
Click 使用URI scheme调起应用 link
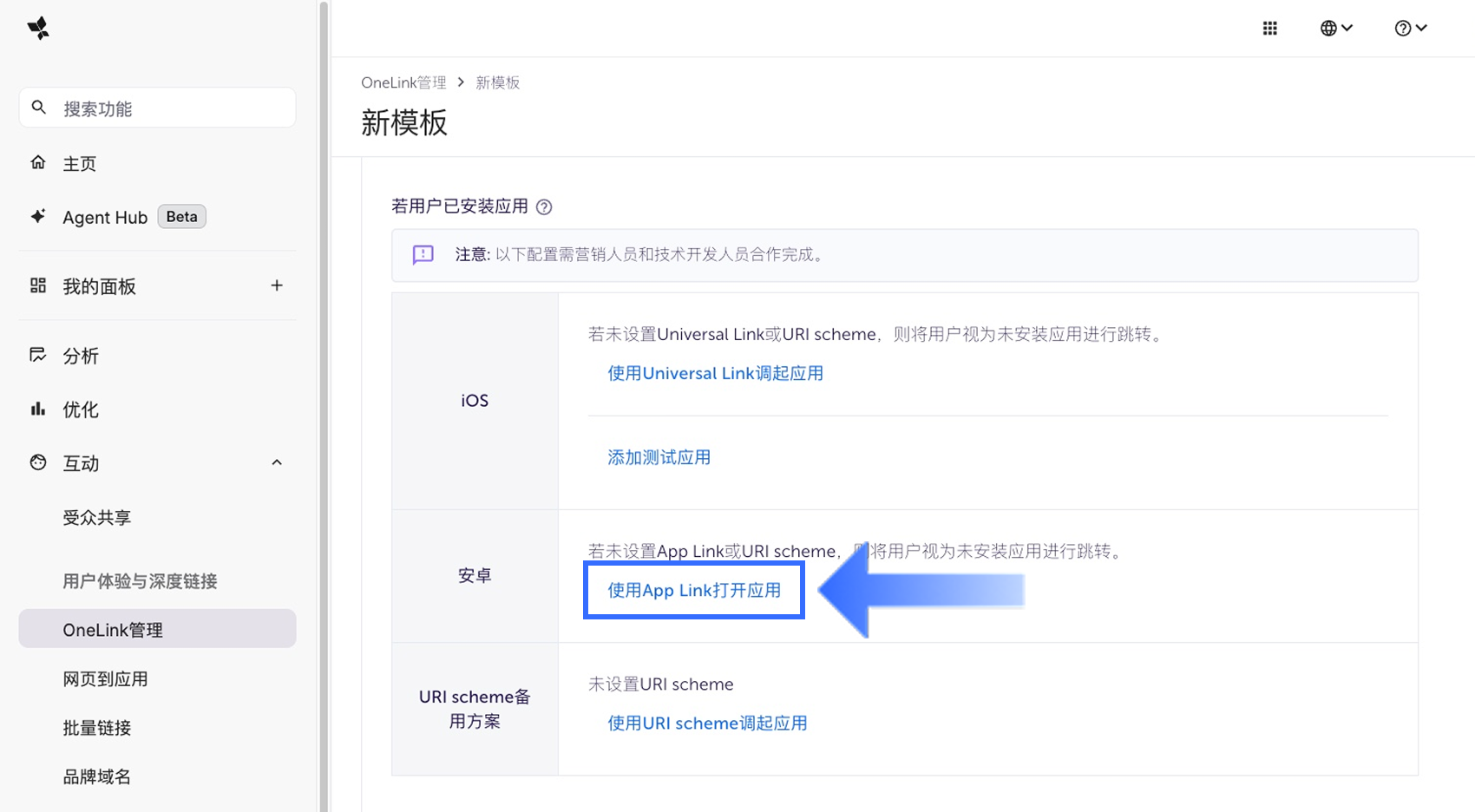point(707,724)
